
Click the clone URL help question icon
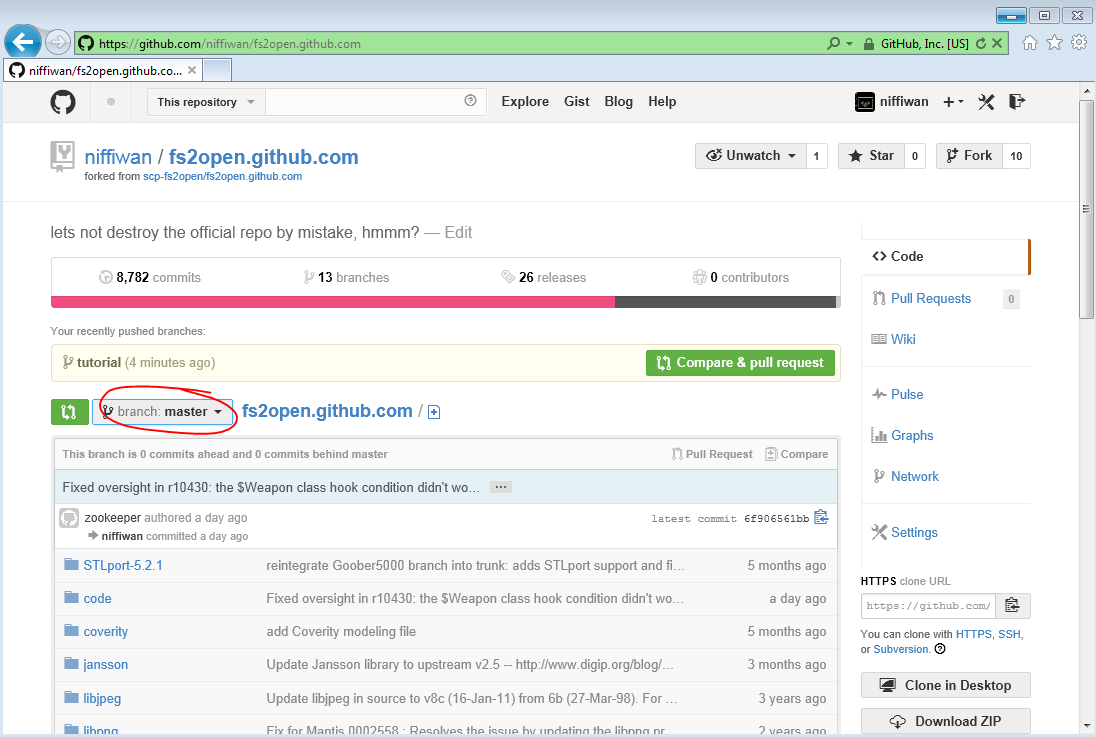coord(939,649)
